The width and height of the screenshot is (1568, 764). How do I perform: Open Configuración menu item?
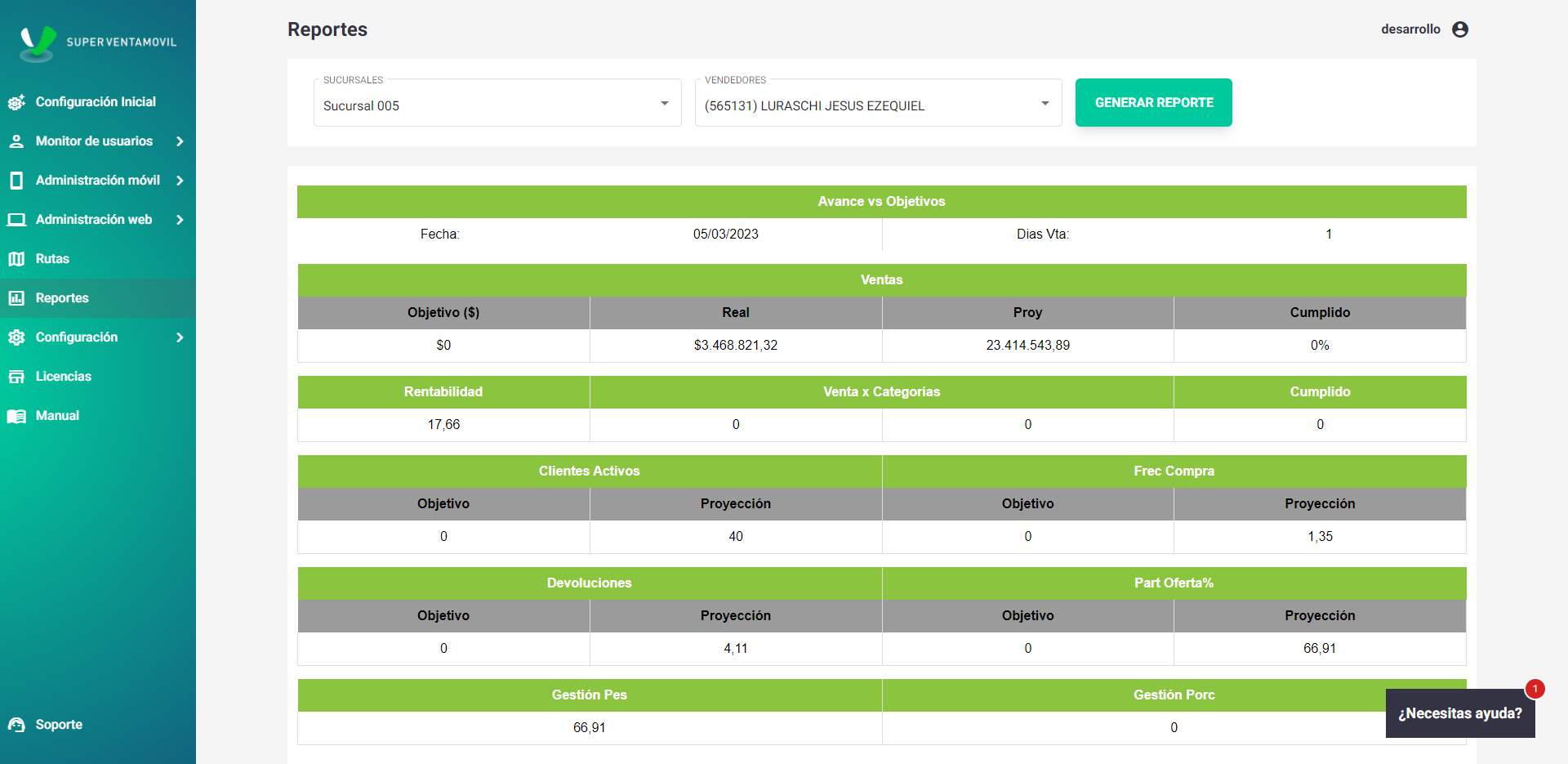pos(98,337)
